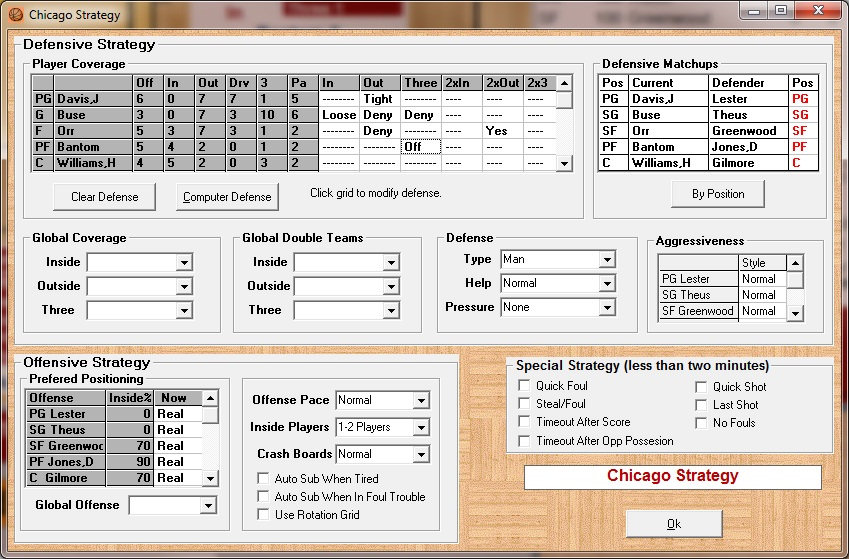Viewport: 849px width, 559px height.
Task: Click the Chicago Strategy title bar icon
Action: tap(15, 15)
